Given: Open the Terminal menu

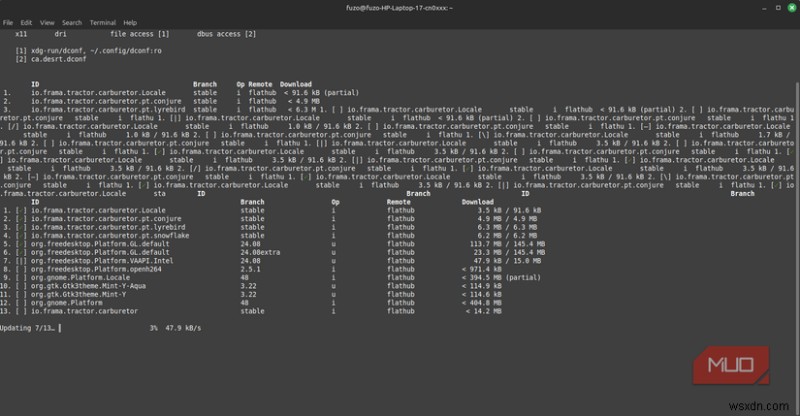Looking at the screenshot, I should pyautogui.click(x=103, y=22).
